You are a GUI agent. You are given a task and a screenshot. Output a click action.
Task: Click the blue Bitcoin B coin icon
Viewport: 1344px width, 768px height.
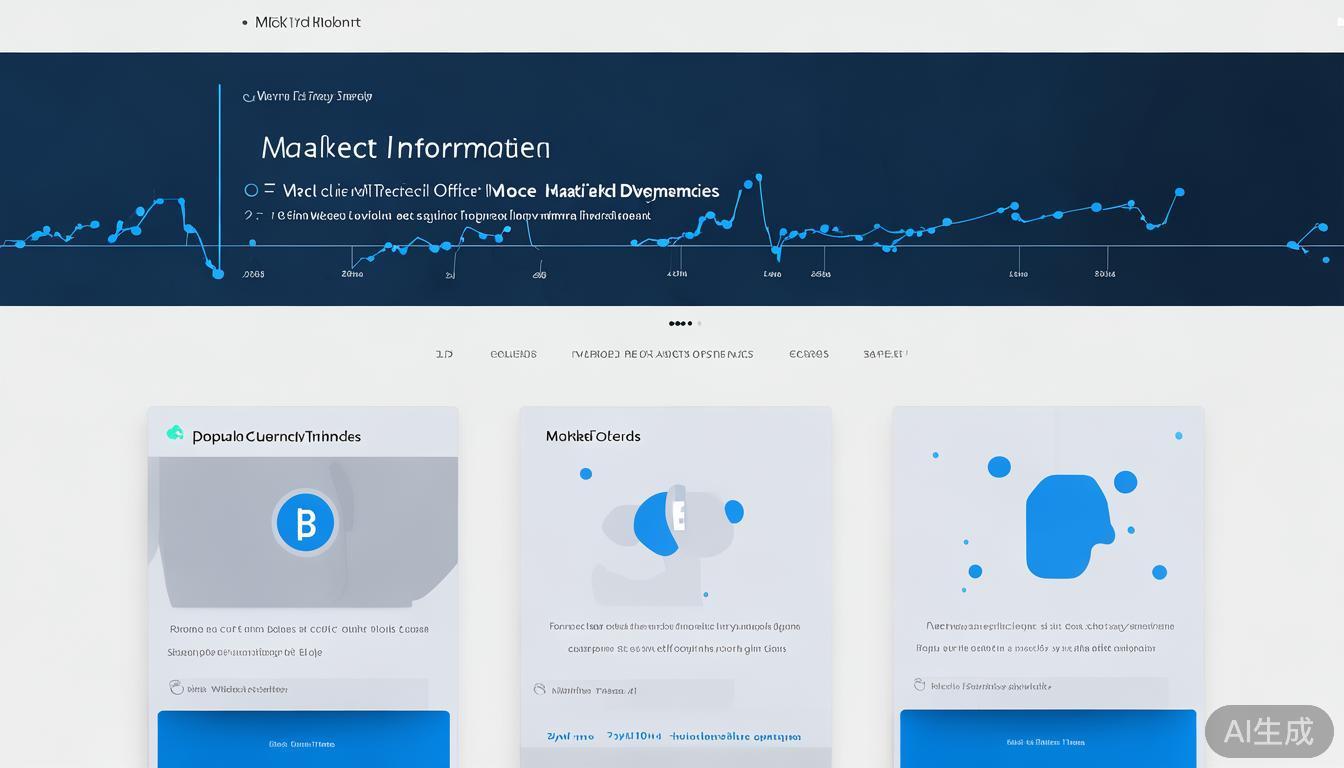coord(305,522)
